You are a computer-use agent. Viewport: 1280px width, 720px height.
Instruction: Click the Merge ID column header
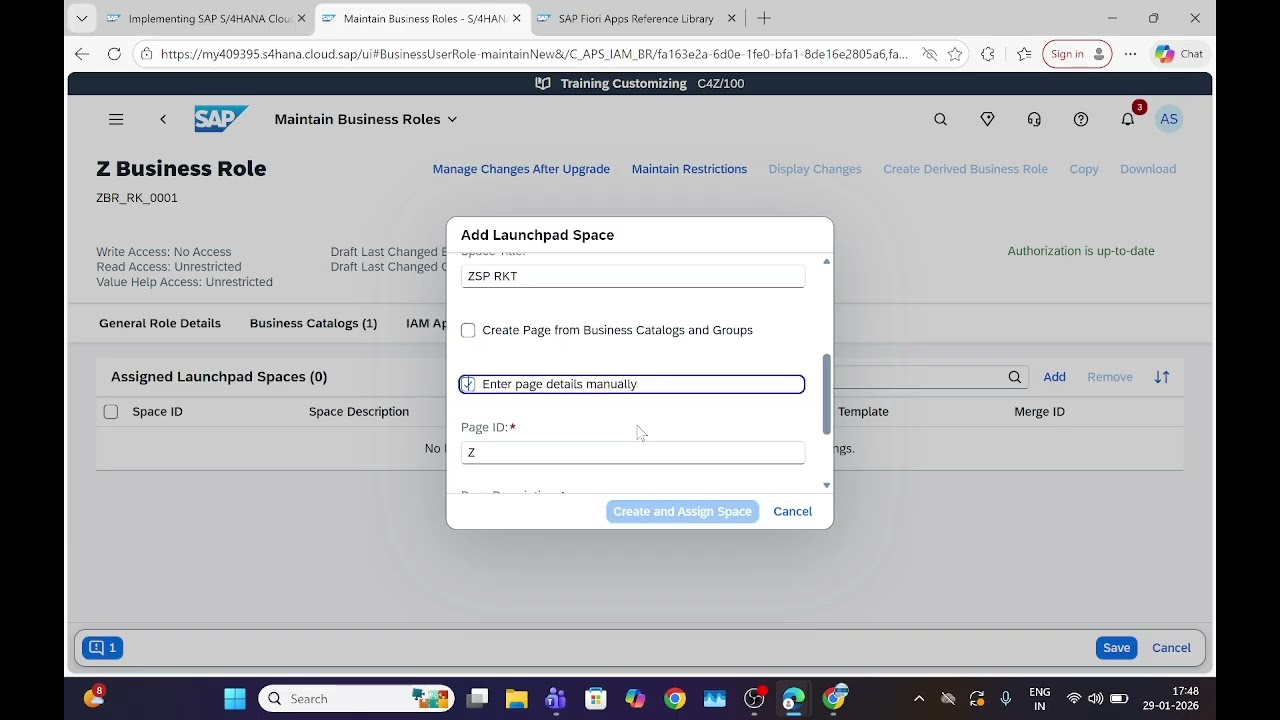1039,411
